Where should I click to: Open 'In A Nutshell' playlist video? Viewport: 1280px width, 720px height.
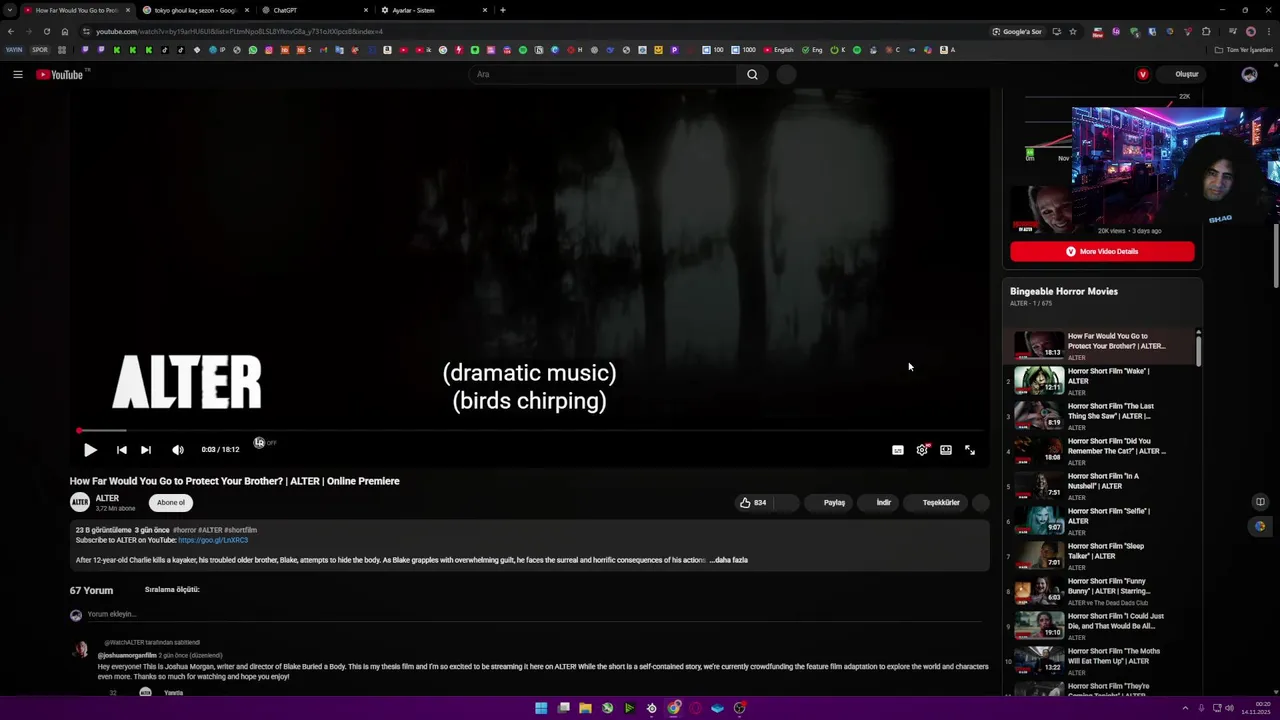click(1100, 486)
